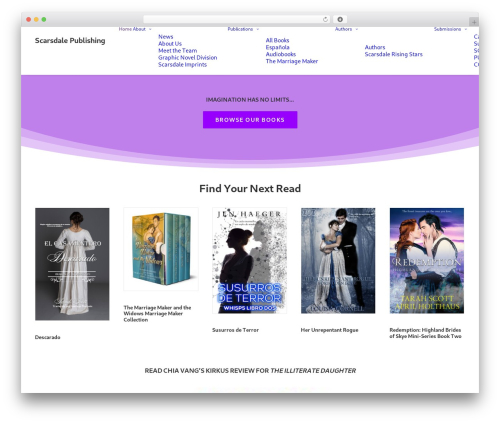Click the Descarada title text
Screen dimensions: 500x423
tap(48, 337)
